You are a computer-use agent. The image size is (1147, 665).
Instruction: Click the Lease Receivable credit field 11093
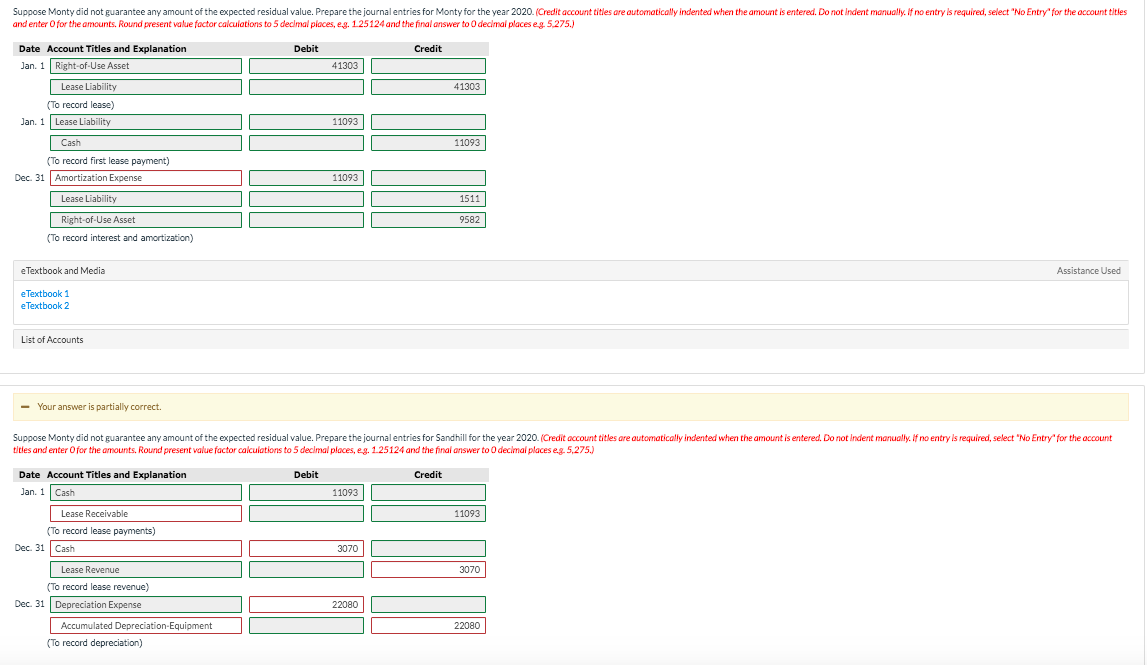click(x=428, y=514)
